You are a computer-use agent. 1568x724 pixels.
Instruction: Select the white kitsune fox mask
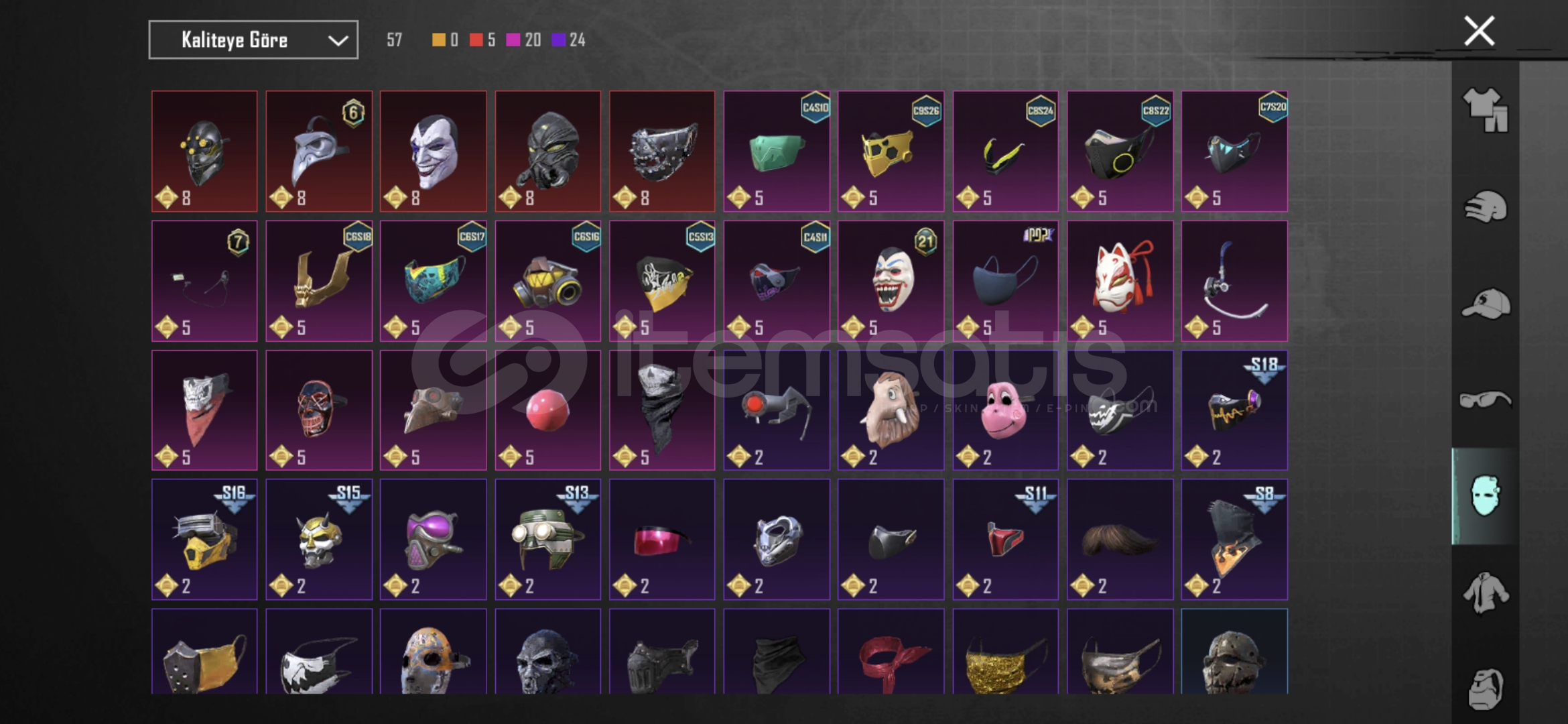point(1120,281)
